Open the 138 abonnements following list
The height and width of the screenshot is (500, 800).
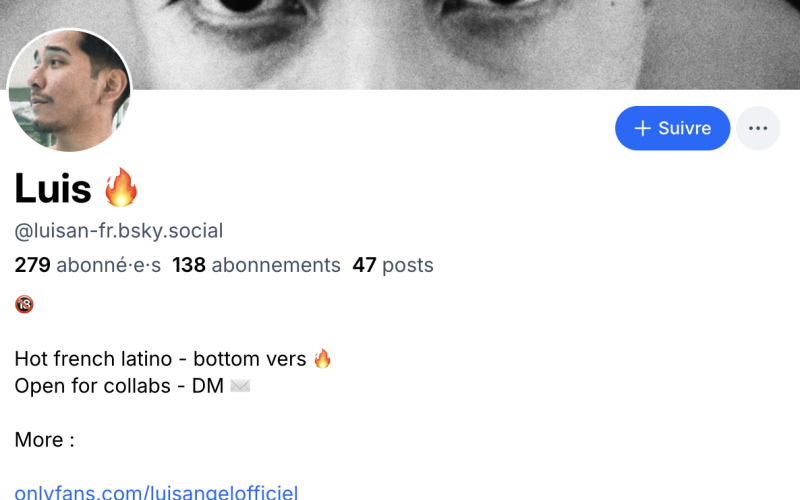[x=256, y=265]
